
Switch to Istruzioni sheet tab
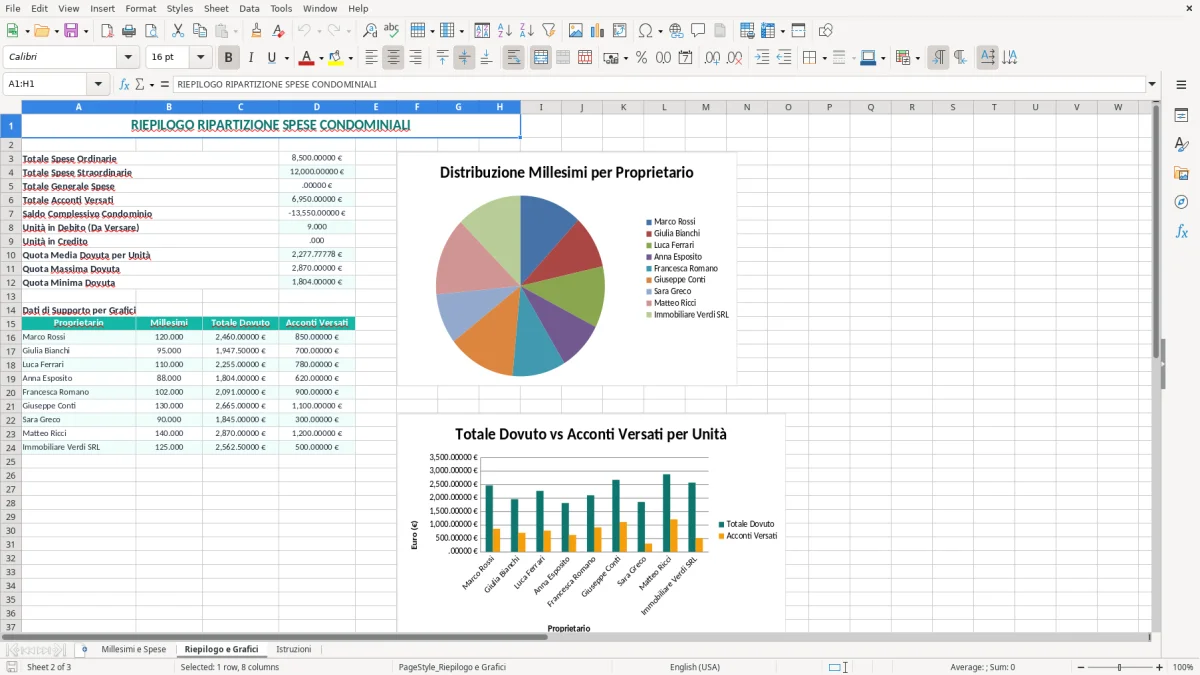click(294, 650)
